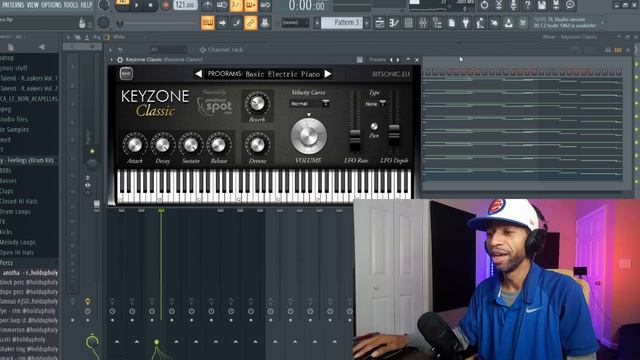Click the FL Studio version available news text
This screenshot has height=360, width=640.
[565, 22]
